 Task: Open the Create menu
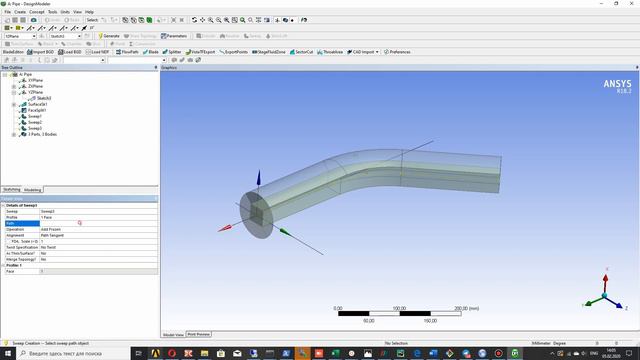pos(20,12)
